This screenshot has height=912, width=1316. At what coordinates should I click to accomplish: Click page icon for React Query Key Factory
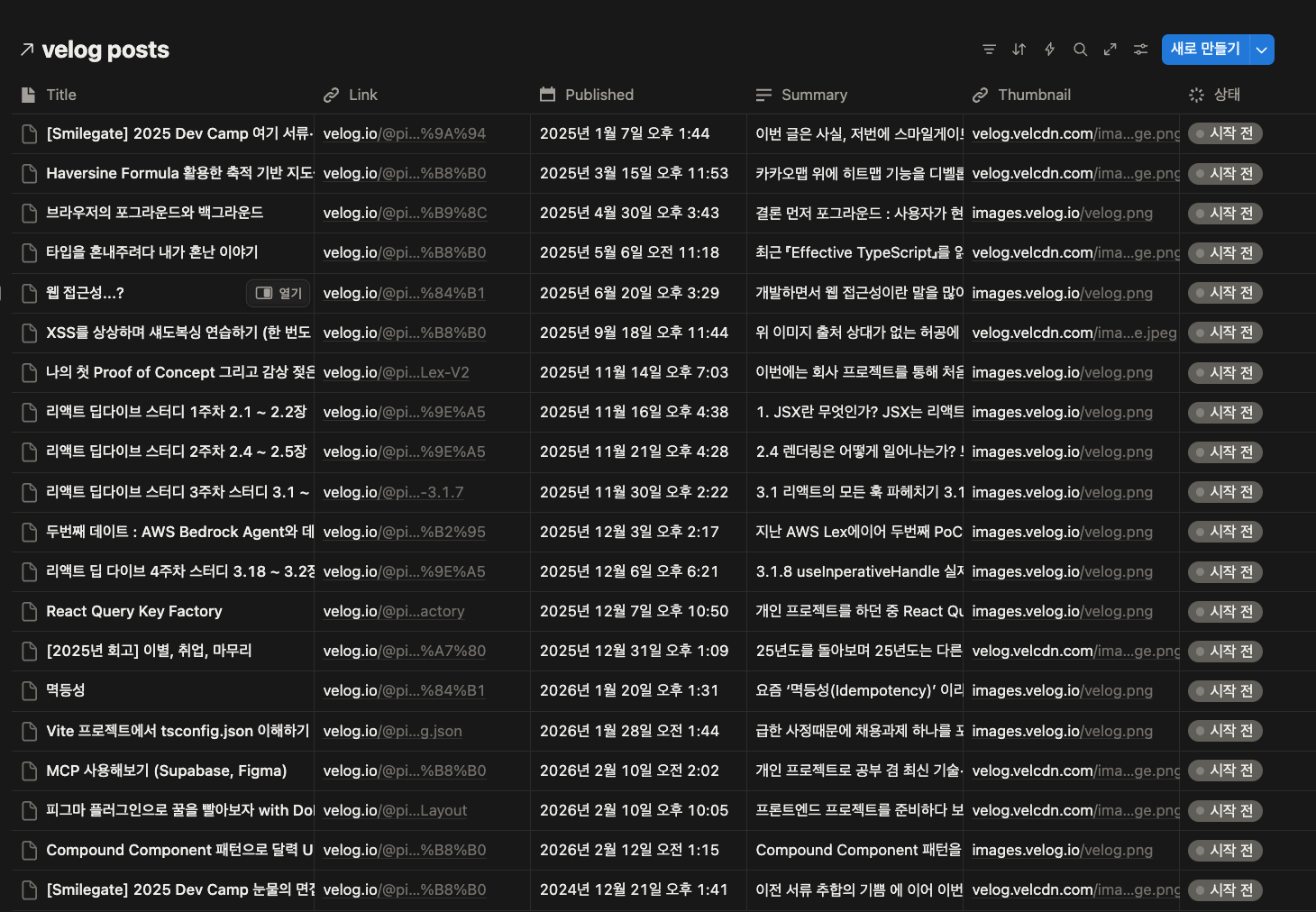pyautogui.click(x=30, y=612)
